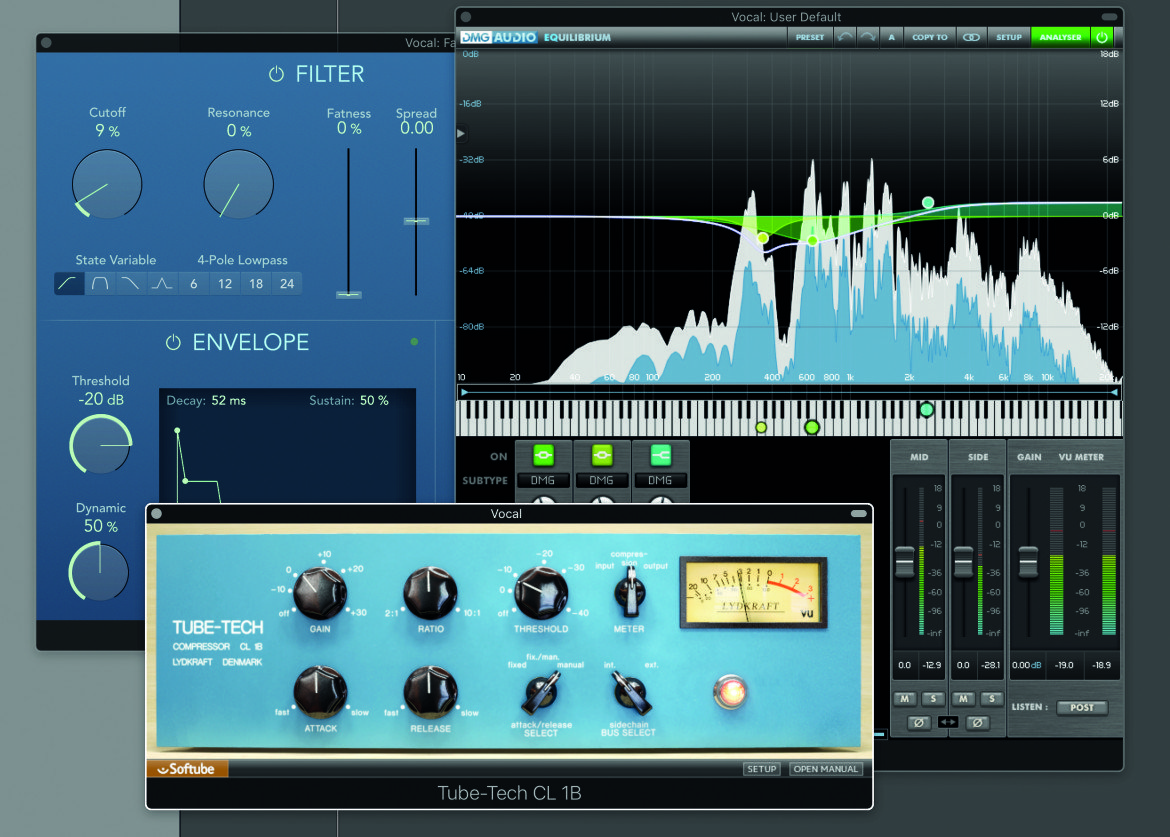Click the Tube-Tech RATIO knob
1170x837 pixels.
pos(430,594)
